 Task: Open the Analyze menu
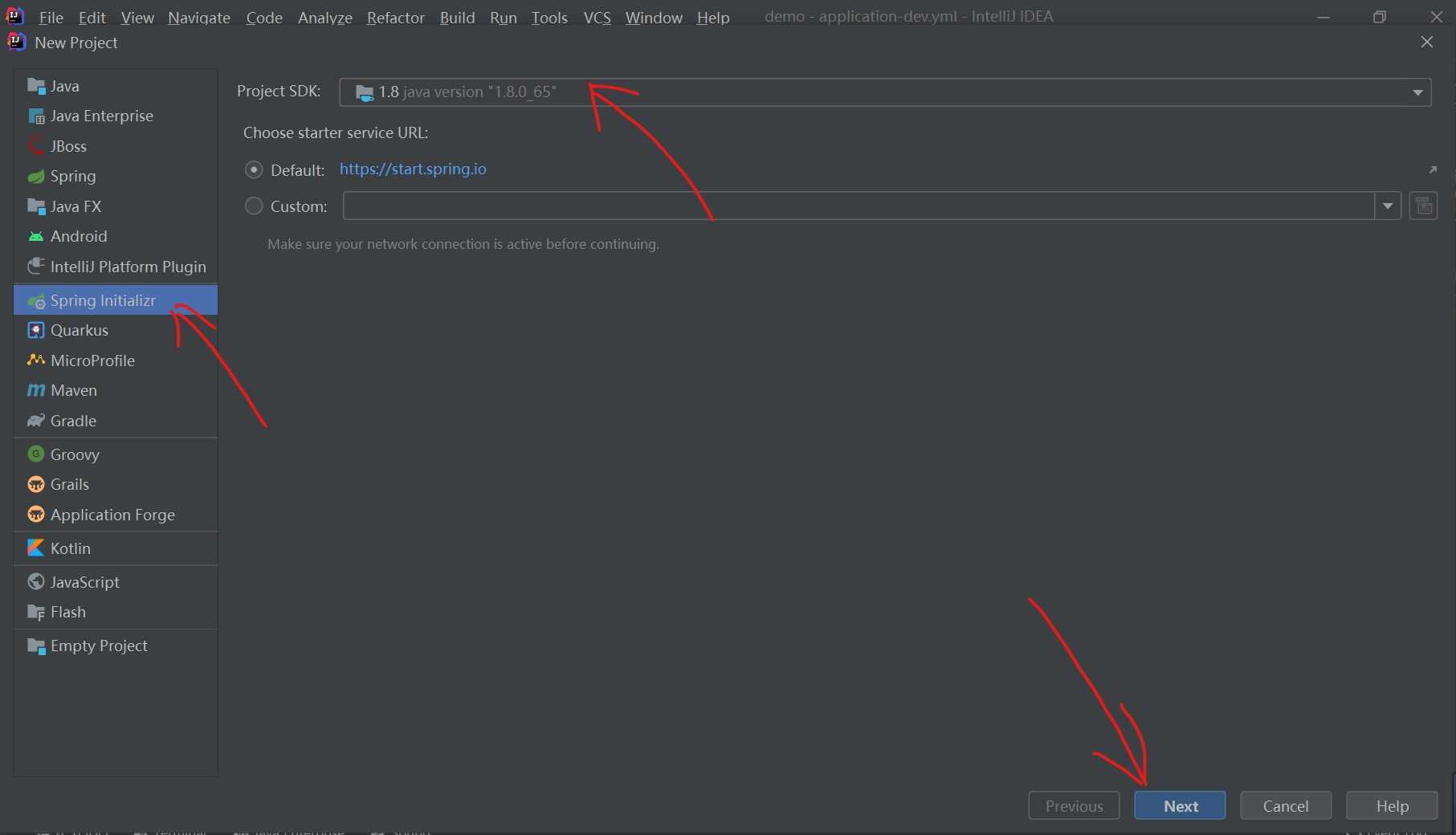point(325,17)
